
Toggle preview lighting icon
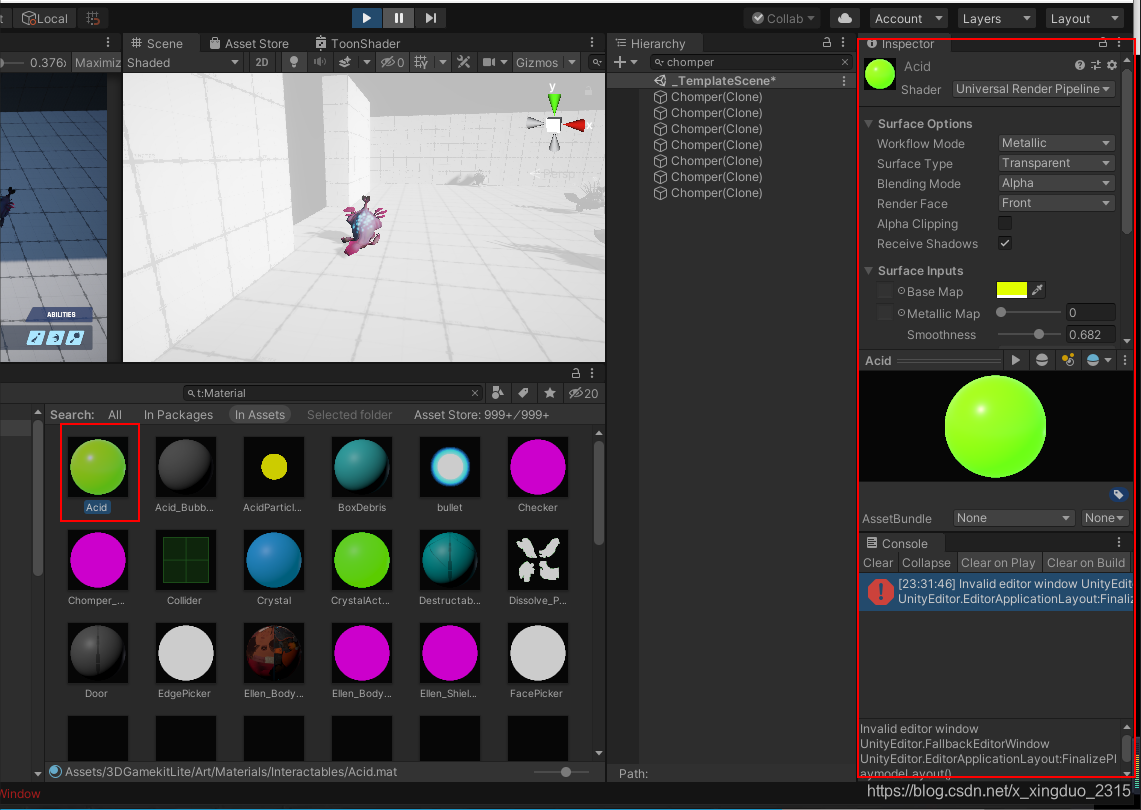point(1068,360)
